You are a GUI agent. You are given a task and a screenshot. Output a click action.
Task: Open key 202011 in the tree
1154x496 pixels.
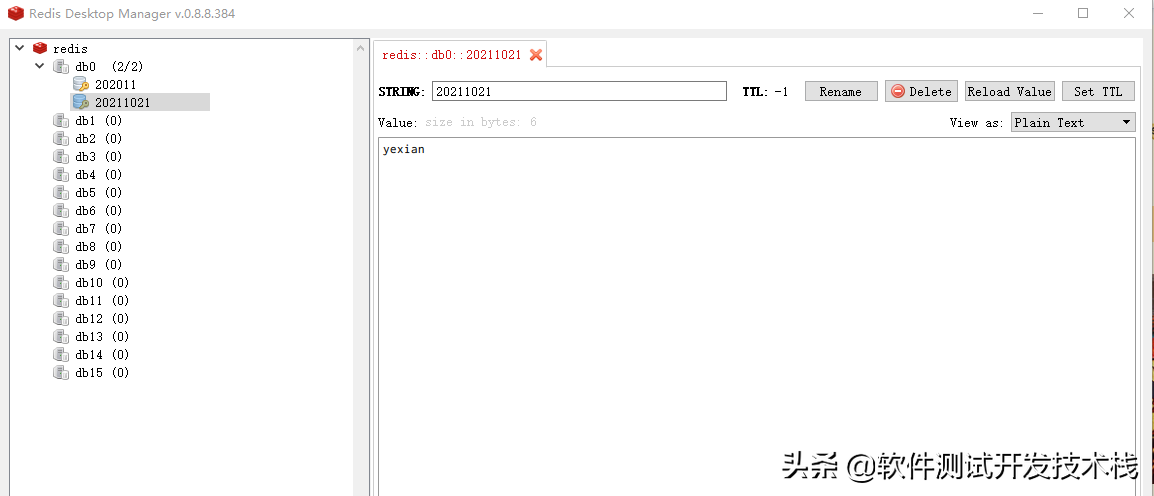[116, 85]
